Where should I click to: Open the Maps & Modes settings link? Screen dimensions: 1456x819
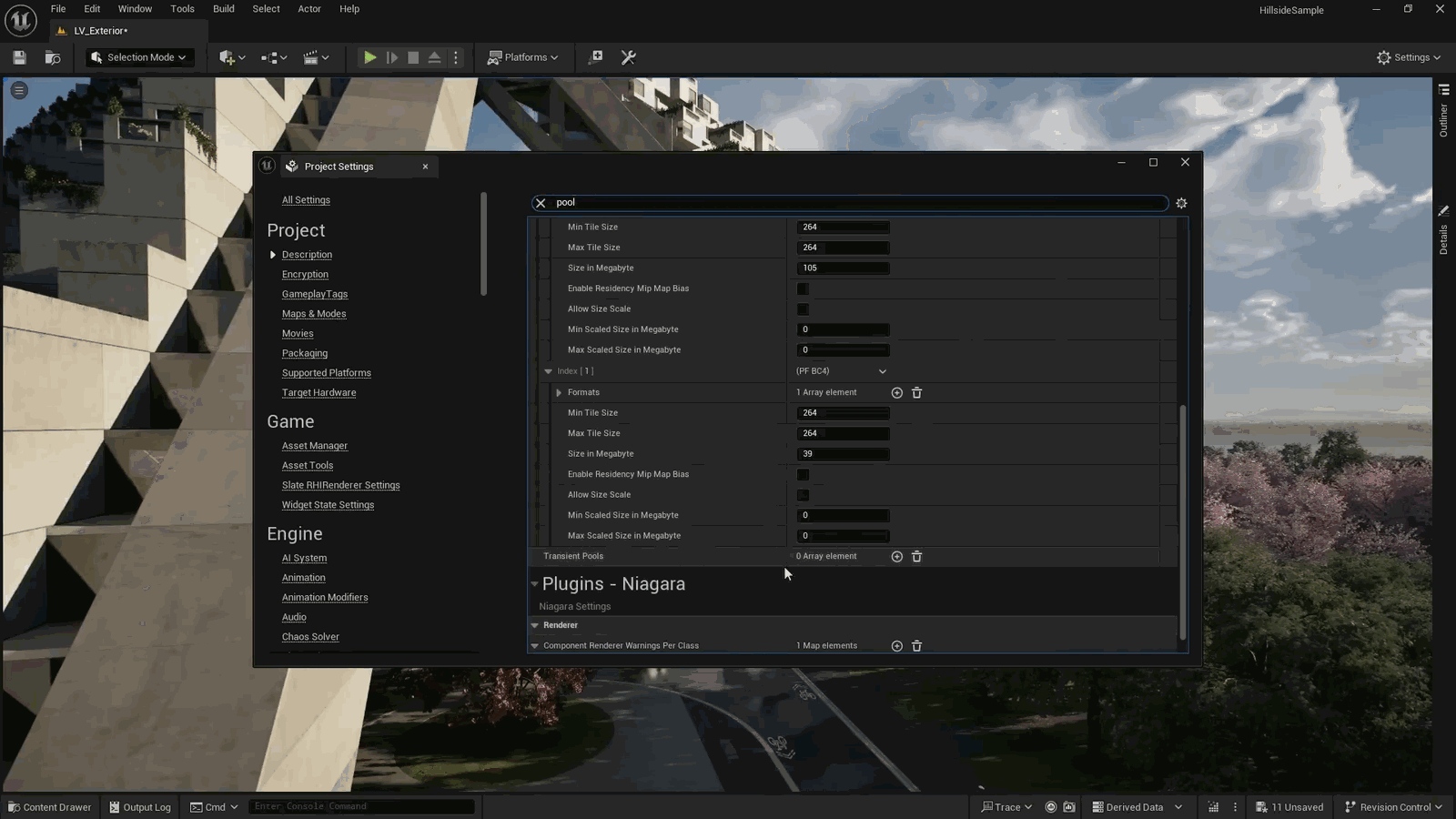coord(314,314)
